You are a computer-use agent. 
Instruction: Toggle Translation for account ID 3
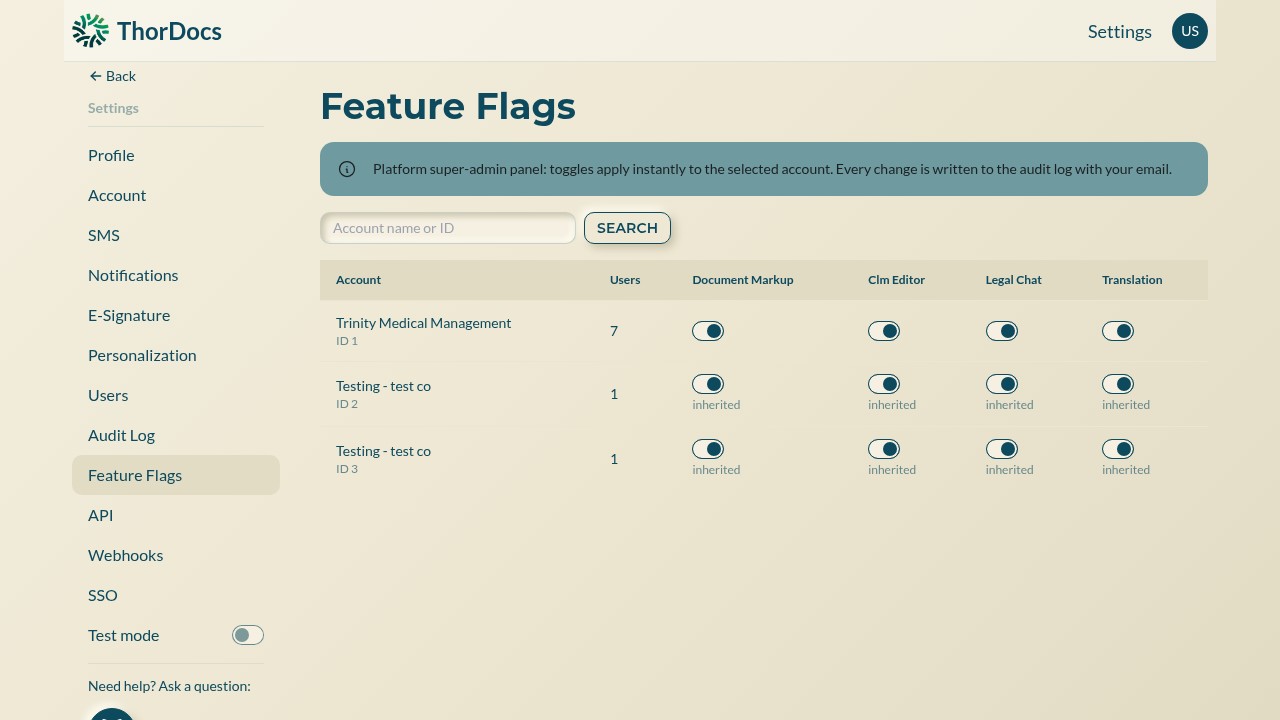pos(1118,449)
